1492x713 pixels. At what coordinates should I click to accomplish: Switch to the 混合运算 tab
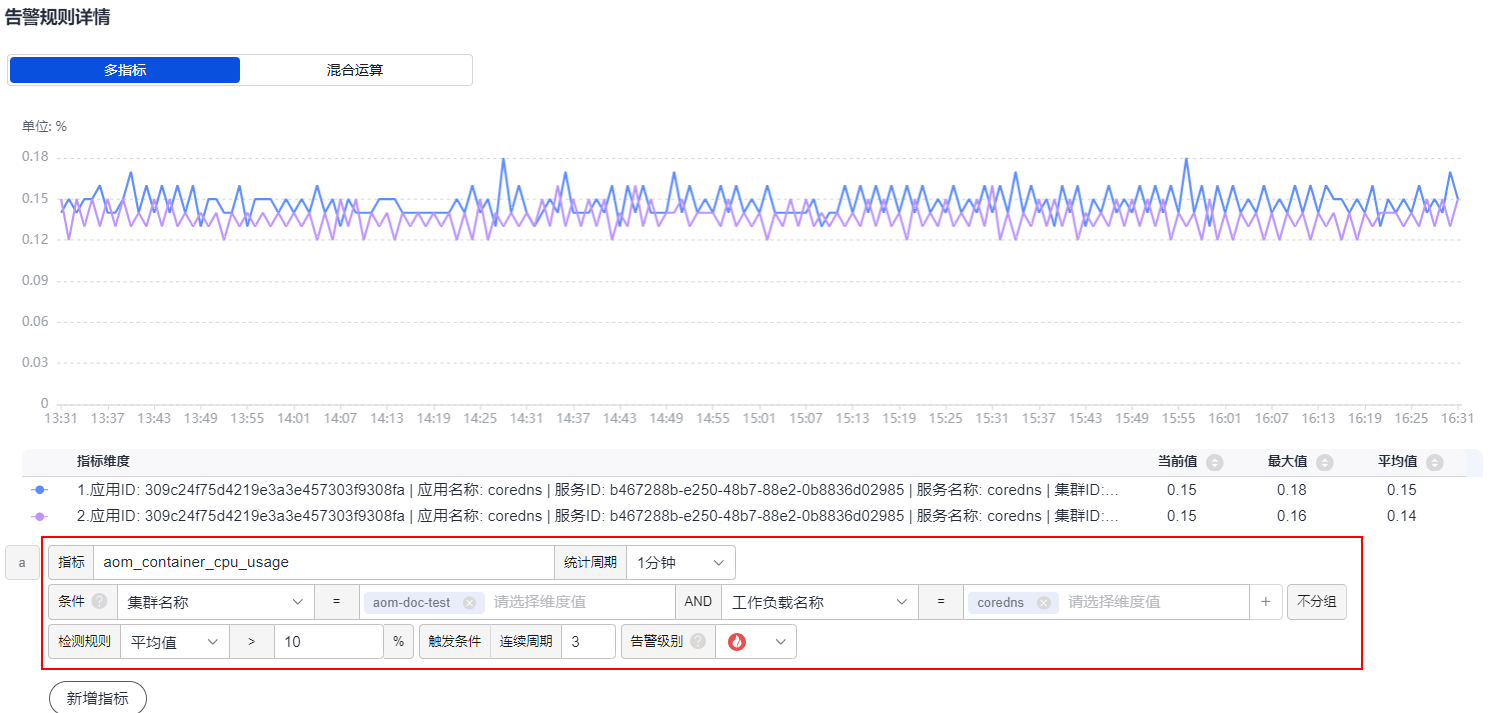pyautogui.click(x=355, y=70)
